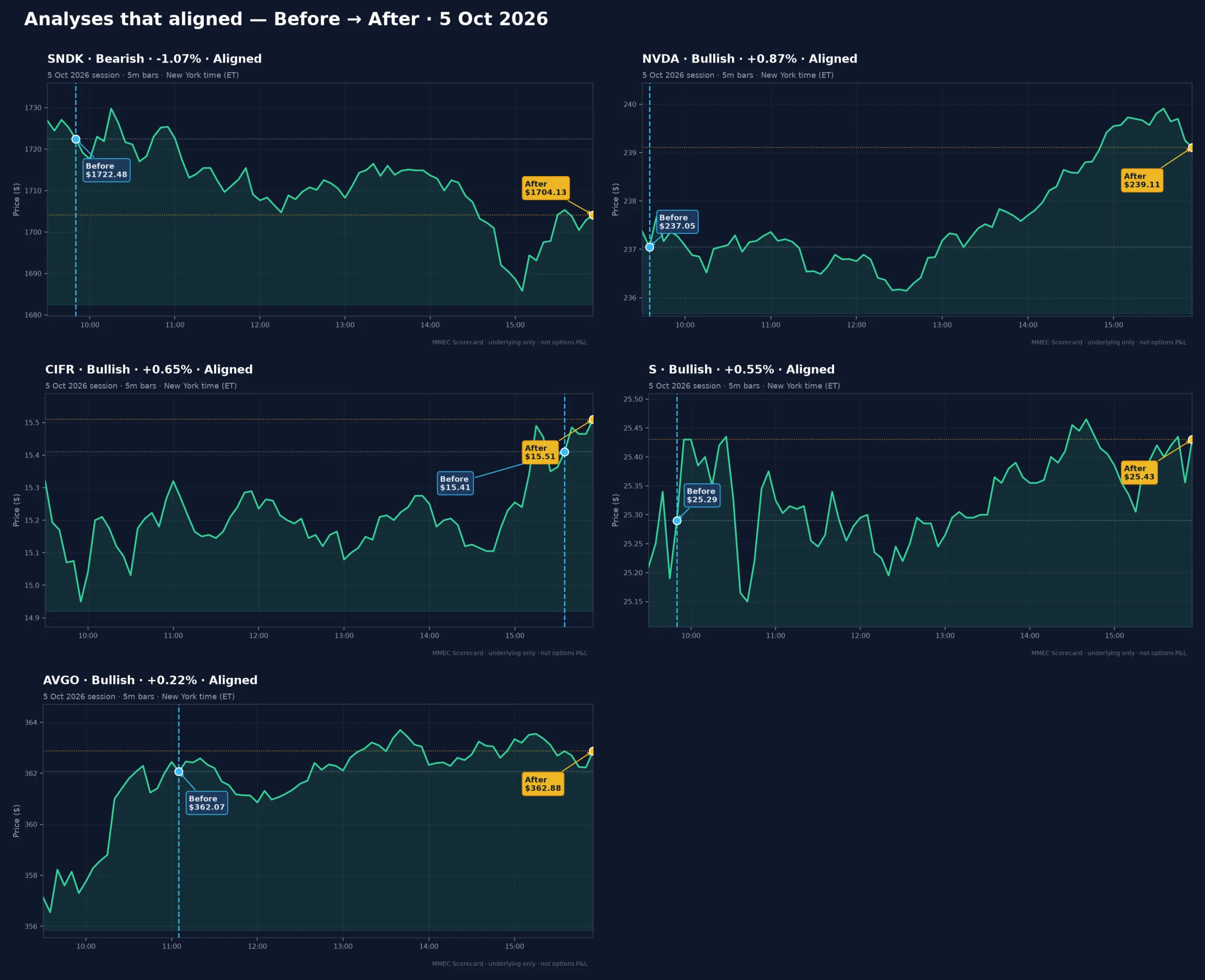The height and width of the screenshot is (980, 1205).
Task: Click the orange After endpoint on S chart
Action: pyautogui.click(x=1191, y=440)
